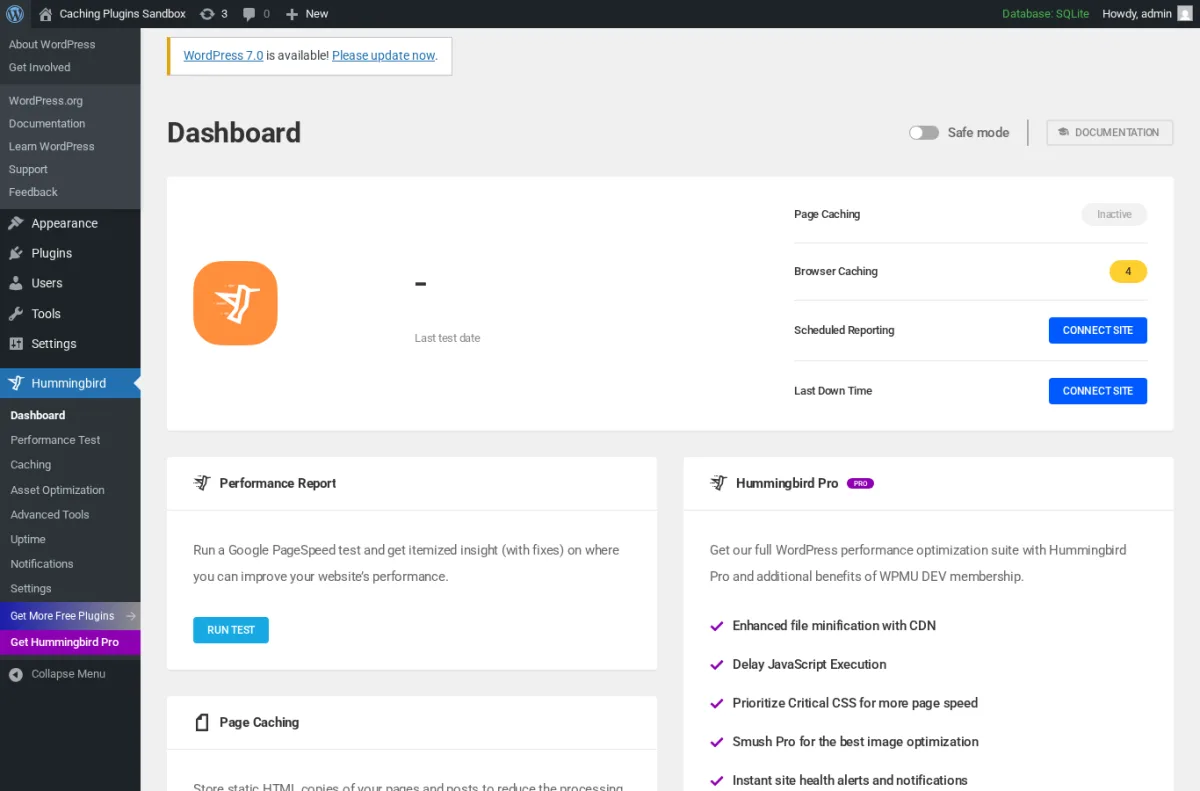The height and width of the screenshot is (791, 1200).
Task: Open About WordPress link
Action: pyautogui.click(x=52, y=44)
